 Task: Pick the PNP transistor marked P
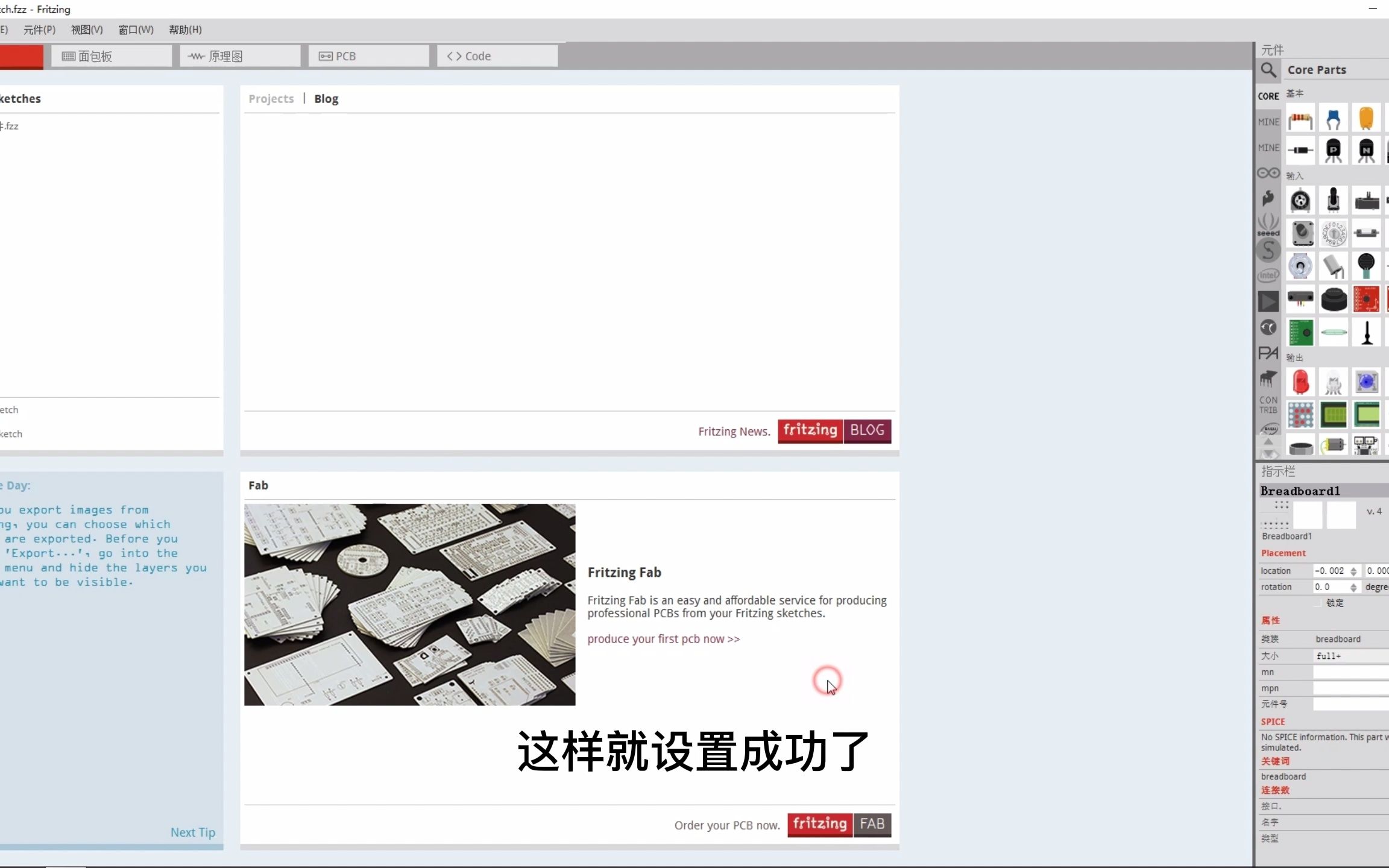pyautogui.click(x=1334, y=150)
